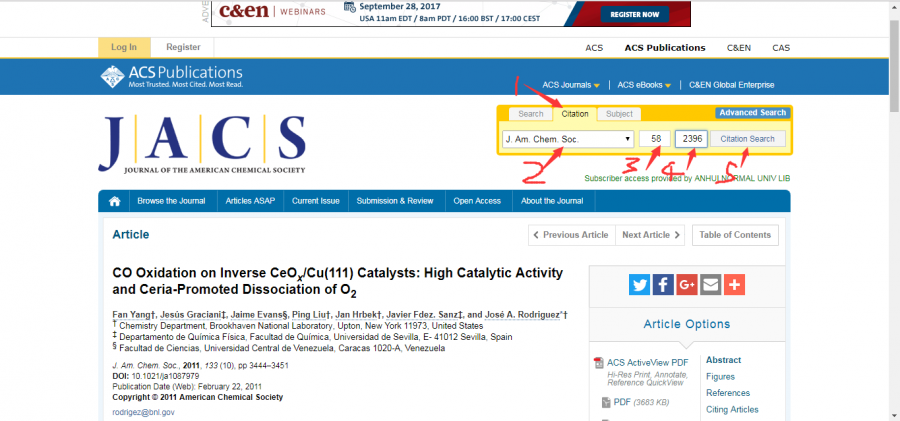900x421 pixels.
Task: Click the DOI 10.1021/ja1087979 text
Action: (x=156, y=376)
